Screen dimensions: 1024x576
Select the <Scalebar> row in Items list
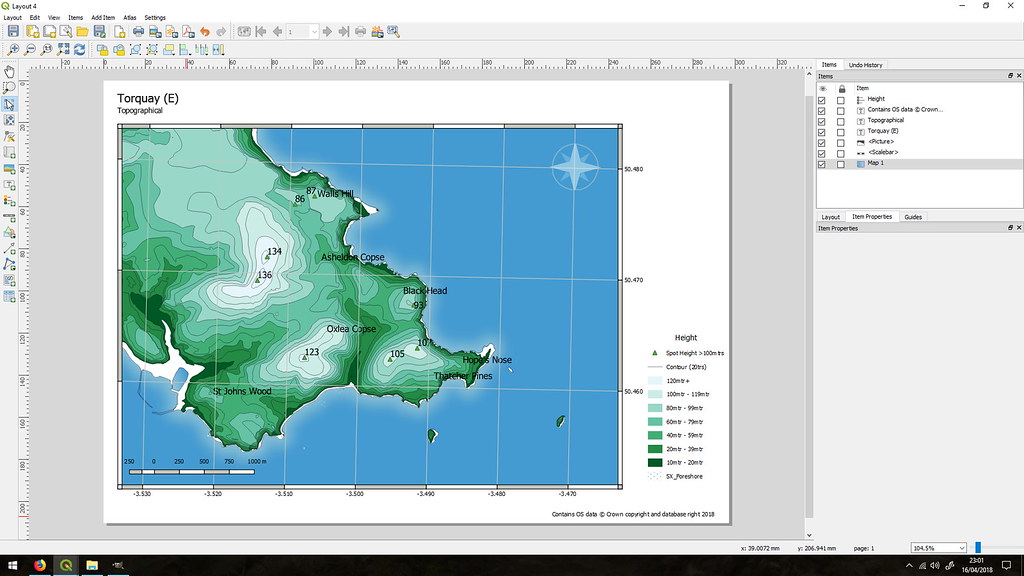(920, 152)
